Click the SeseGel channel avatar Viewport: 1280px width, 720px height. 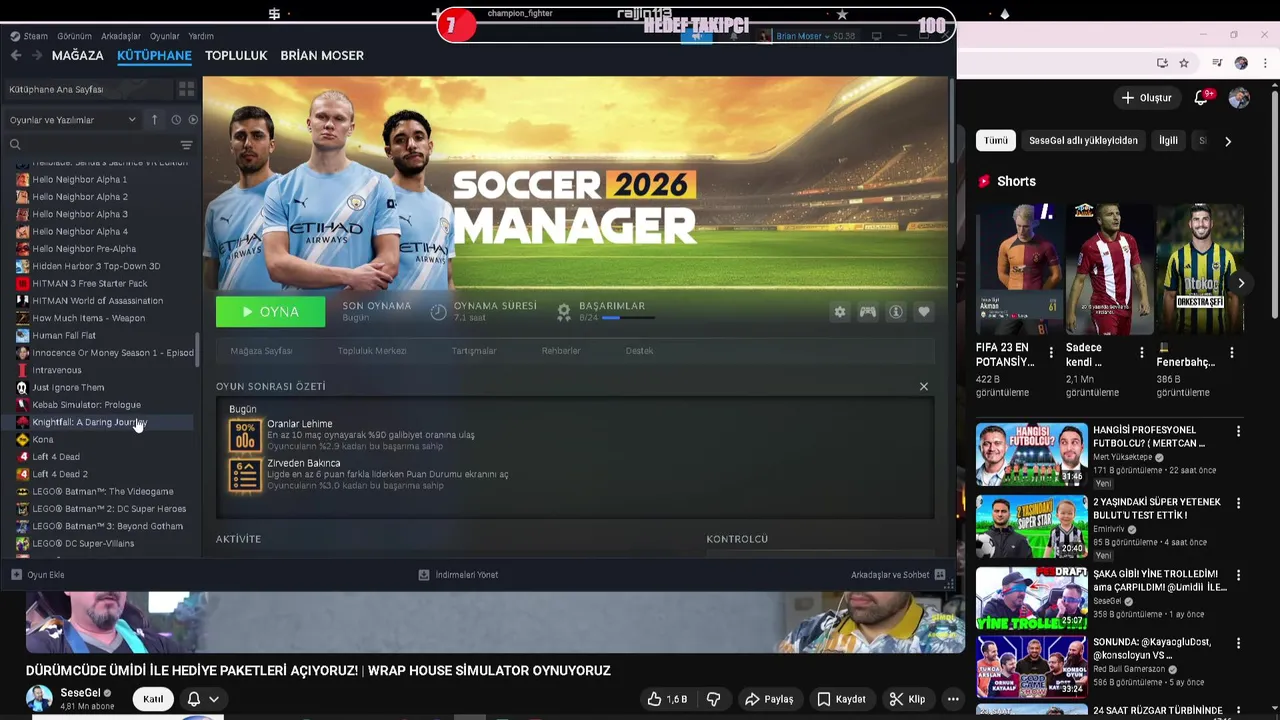(x=39, y=698)
